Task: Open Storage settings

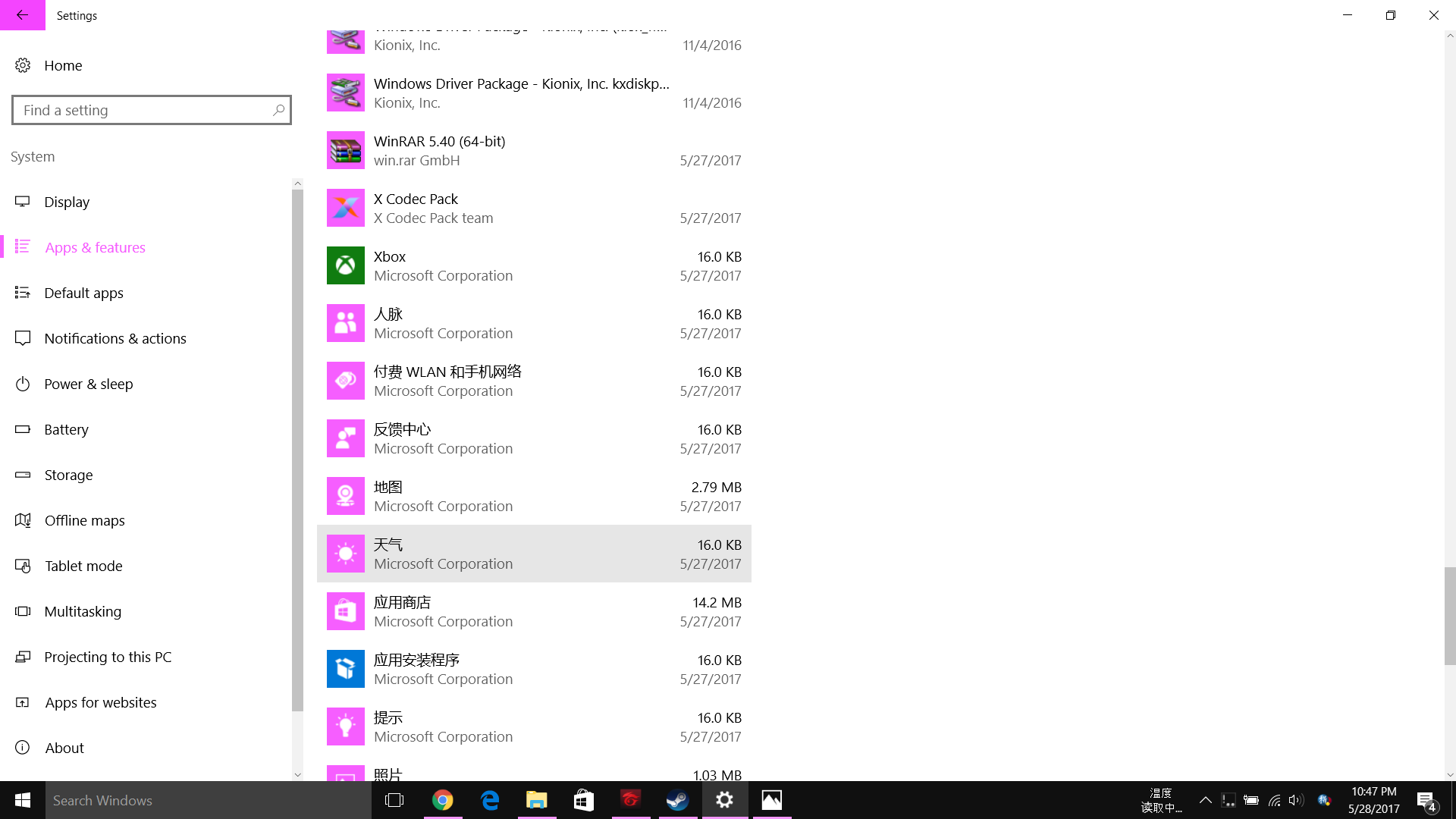Action: (x=146, y=475)
